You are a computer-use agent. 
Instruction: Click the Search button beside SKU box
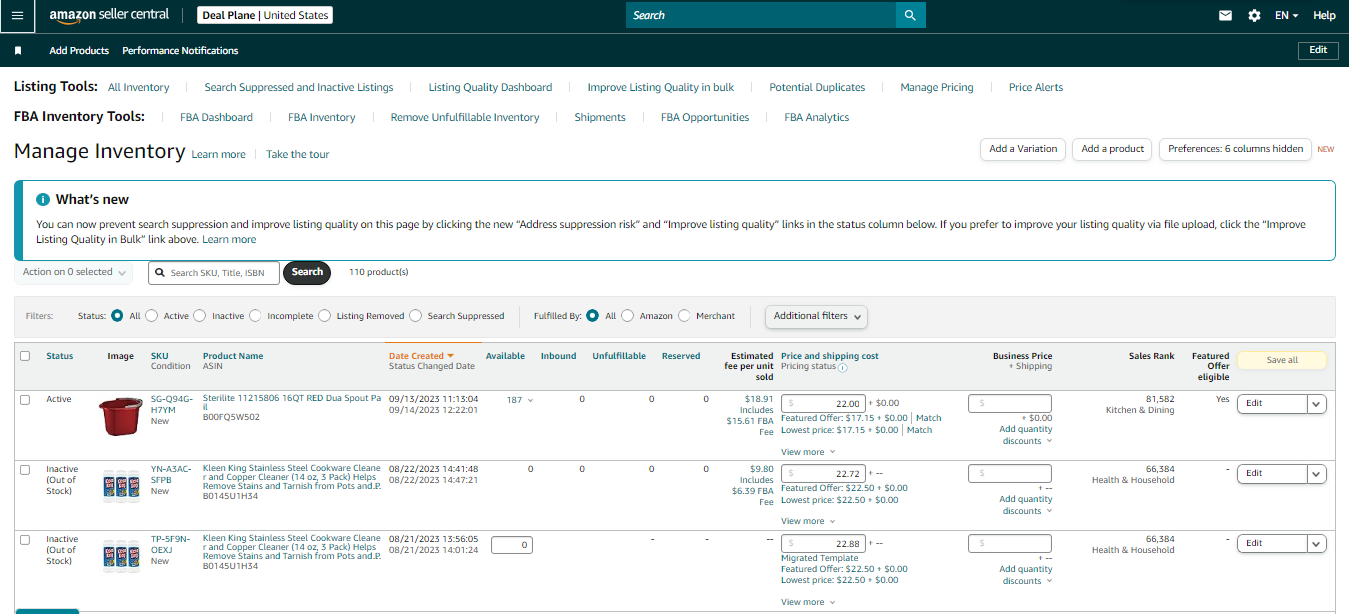click(307, 272)
